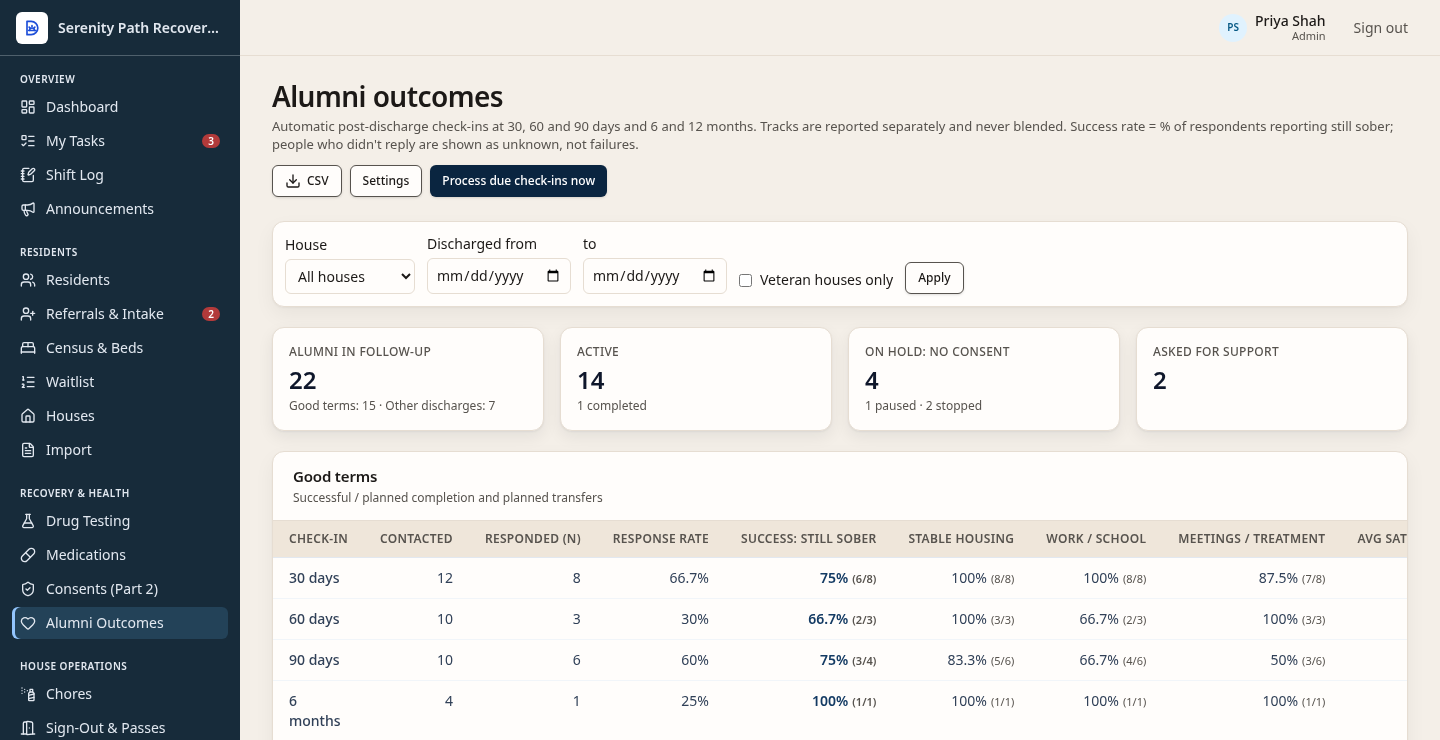Click the Drug Testing flask icon
The width and height of the screenshot is (1440, 740).
point(28,521)
